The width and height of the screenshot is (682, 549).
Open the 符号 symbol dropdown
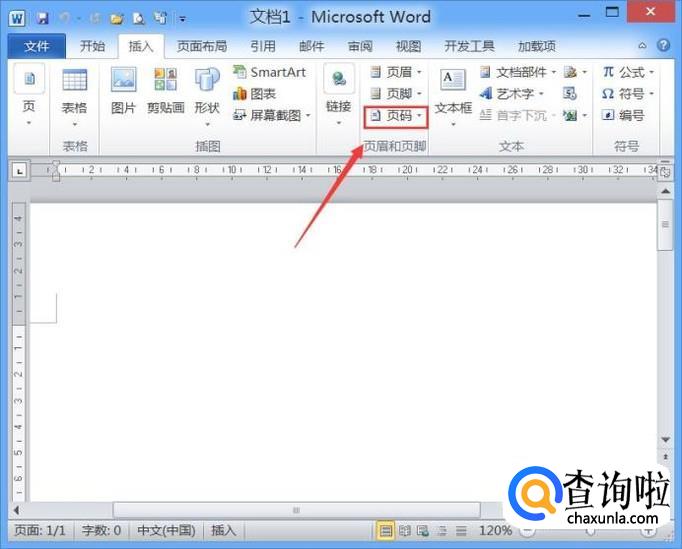[628, 94]
